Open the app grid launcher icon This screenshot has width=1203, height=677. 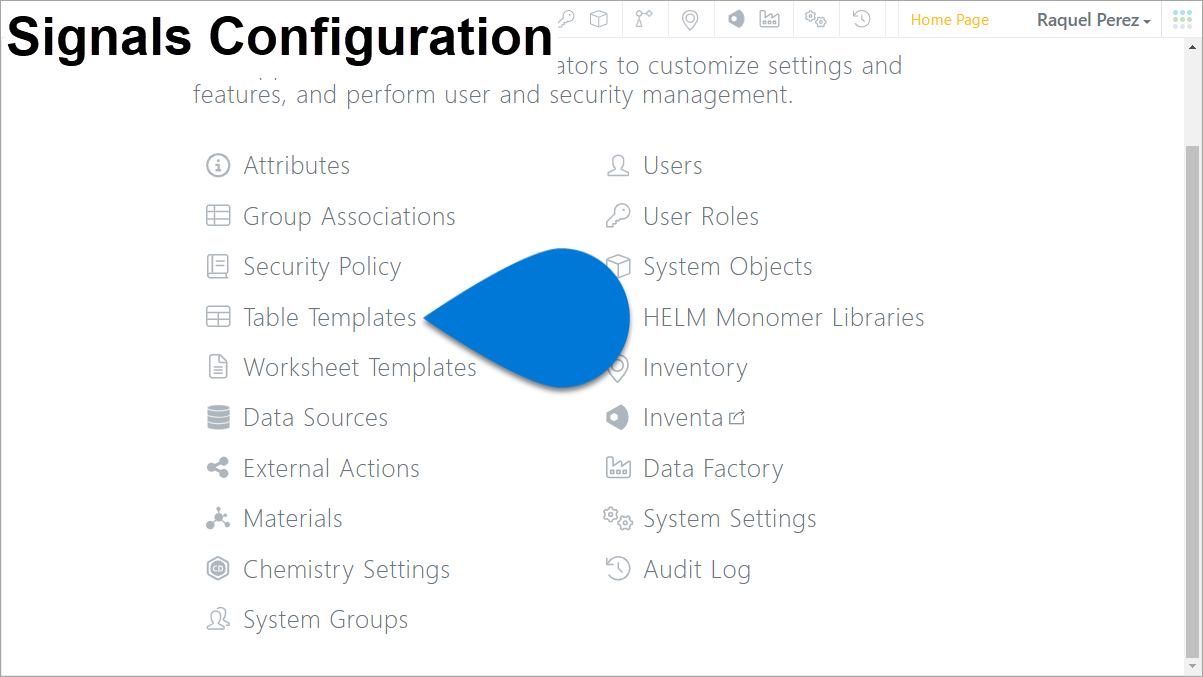pyautogui.click(x=1182, y=19)
